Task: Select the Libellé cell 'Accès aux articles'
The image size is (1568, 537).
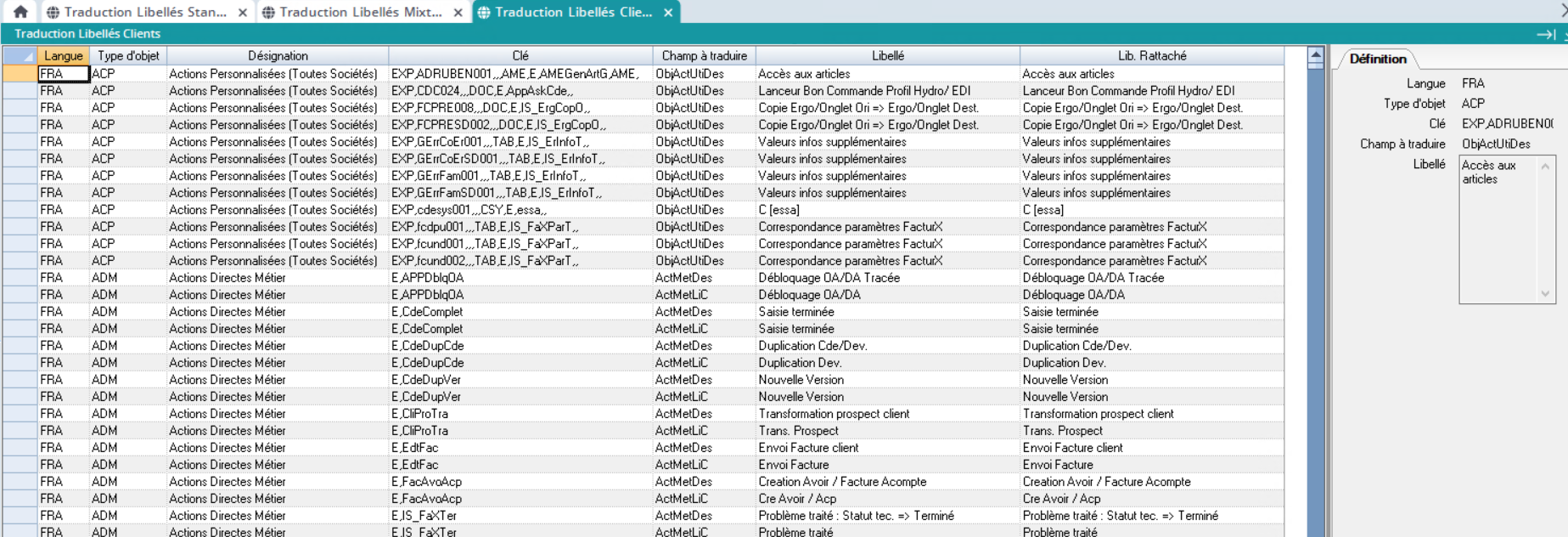Action: (x=887, y=74)
